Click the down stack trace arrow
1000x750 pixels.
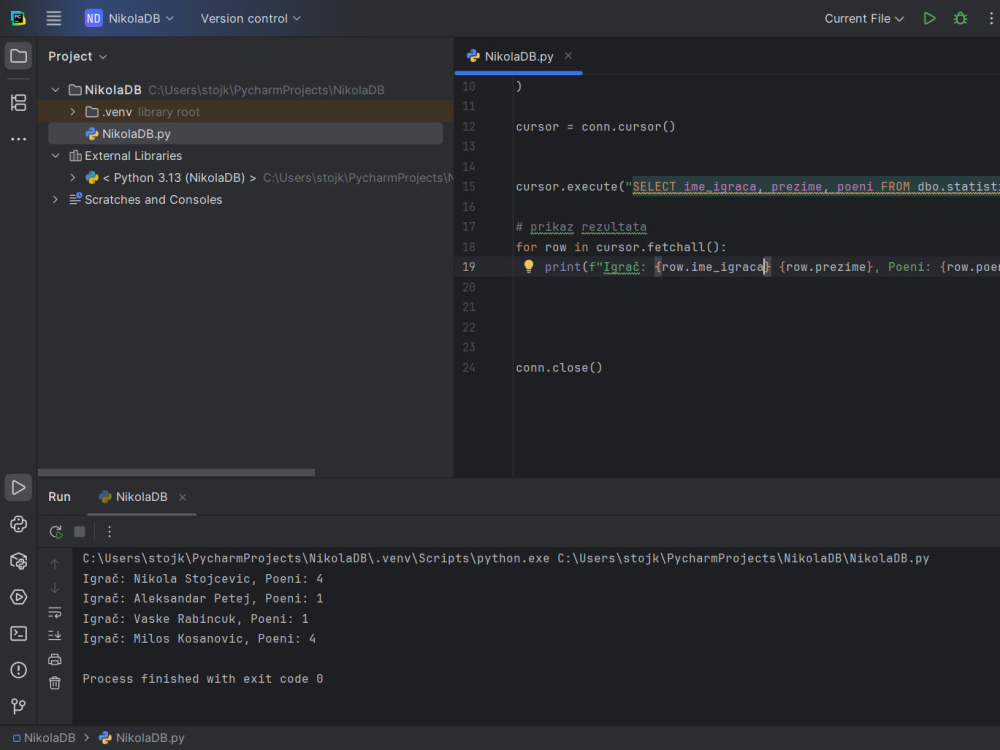55,588
